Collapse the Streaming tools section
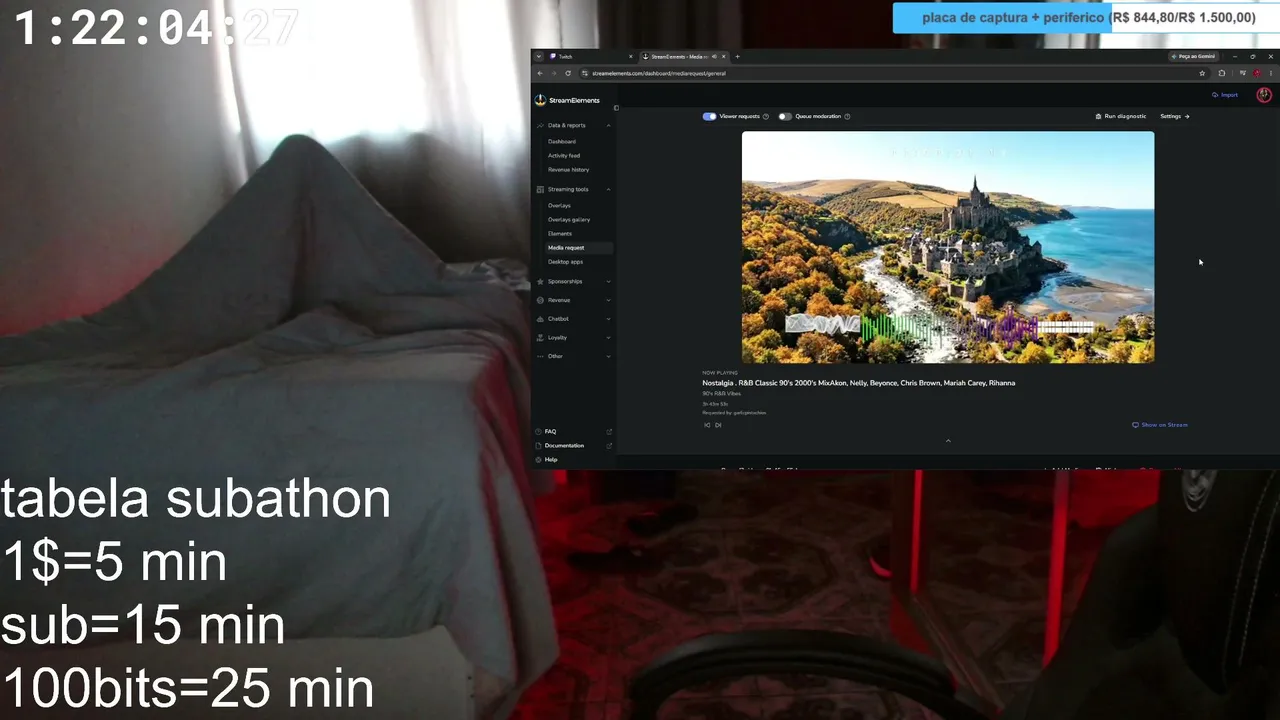This screenshot has height=720, width=1280. pos(609,189)
